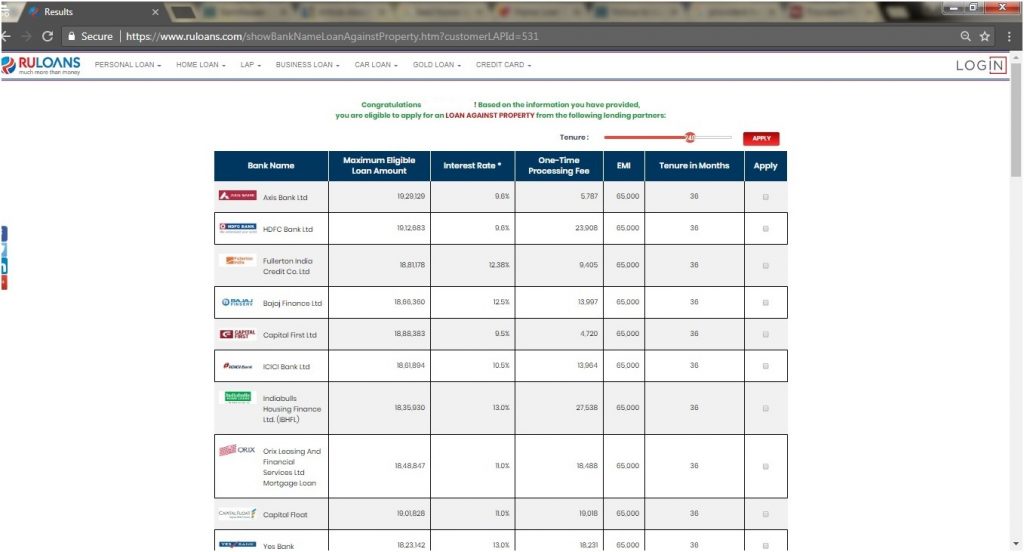Click the Fullerton India logo

click(x=238, y=260)
